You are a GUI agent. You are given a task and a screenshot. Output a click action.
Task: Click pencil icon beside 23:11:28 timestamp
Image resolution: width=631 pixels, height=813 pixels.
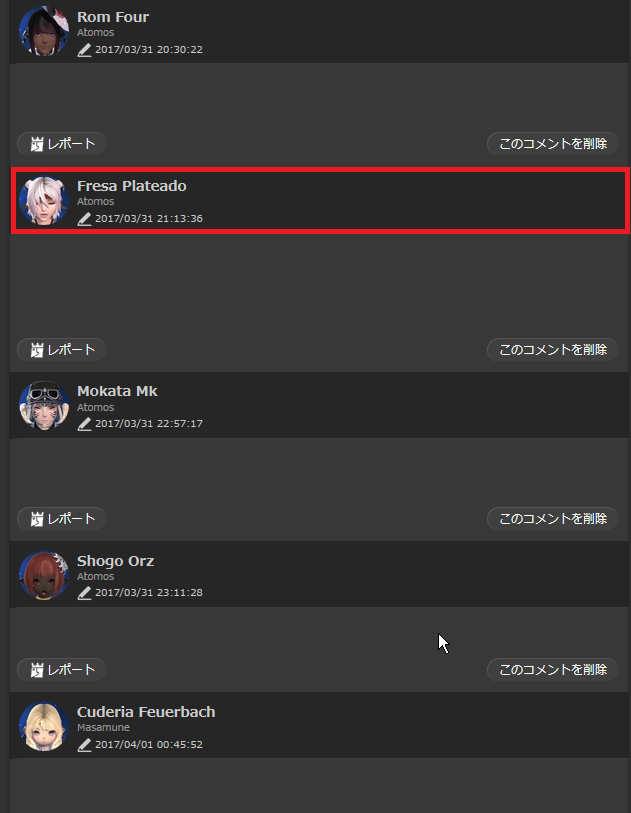coord(84,593)
